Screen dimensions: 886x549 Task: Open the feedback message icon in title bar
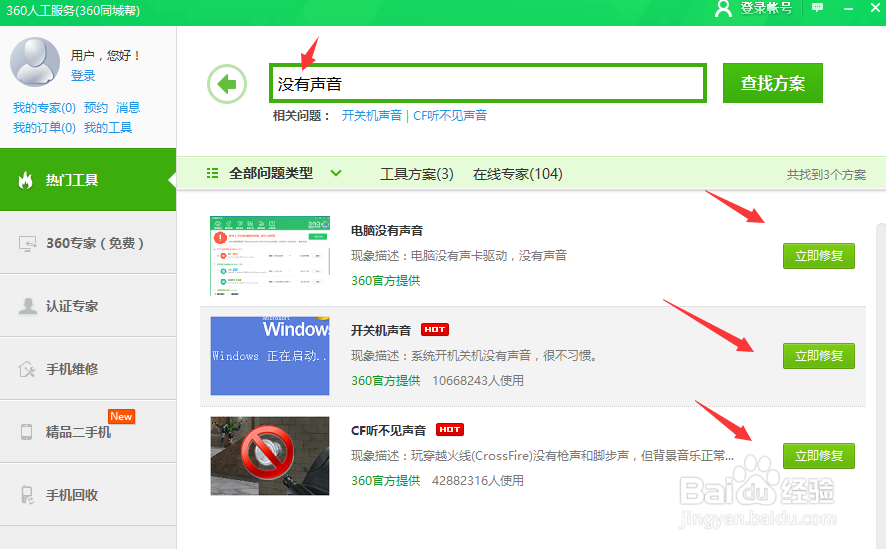click(x=817, y=8)
